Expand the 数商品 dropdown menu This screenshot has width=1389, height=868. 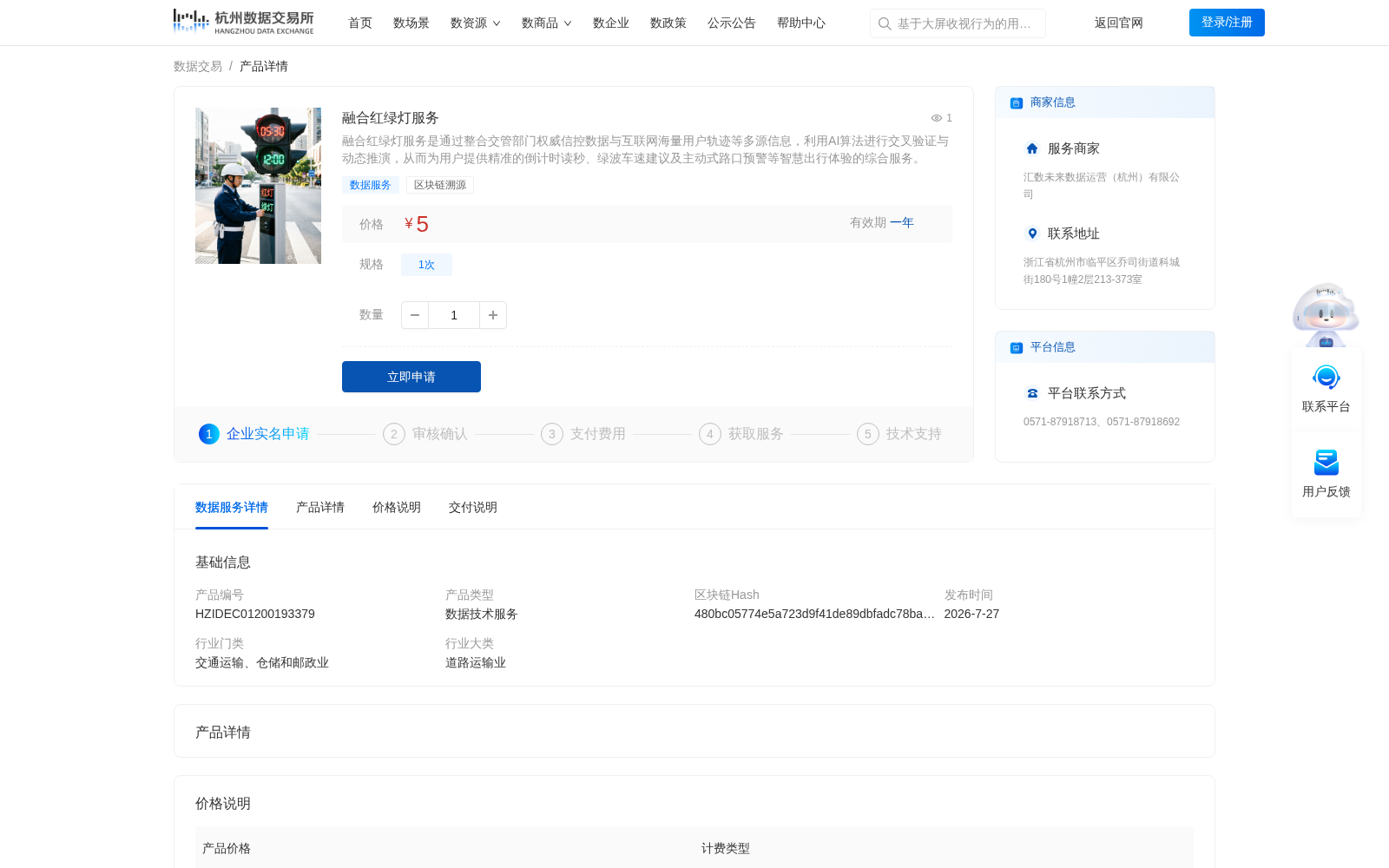point(547,23)
